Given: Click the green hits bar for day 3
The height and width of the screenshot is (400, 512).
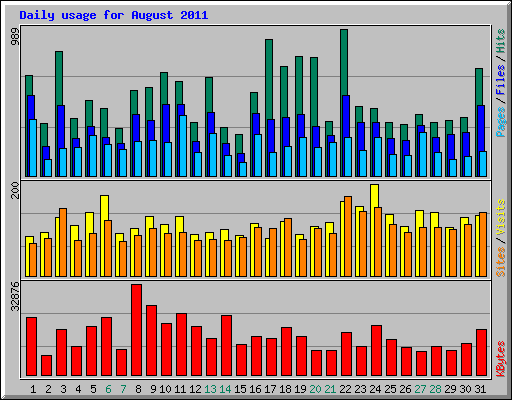Looking at the screenshot, I should (x=59, y=78).
